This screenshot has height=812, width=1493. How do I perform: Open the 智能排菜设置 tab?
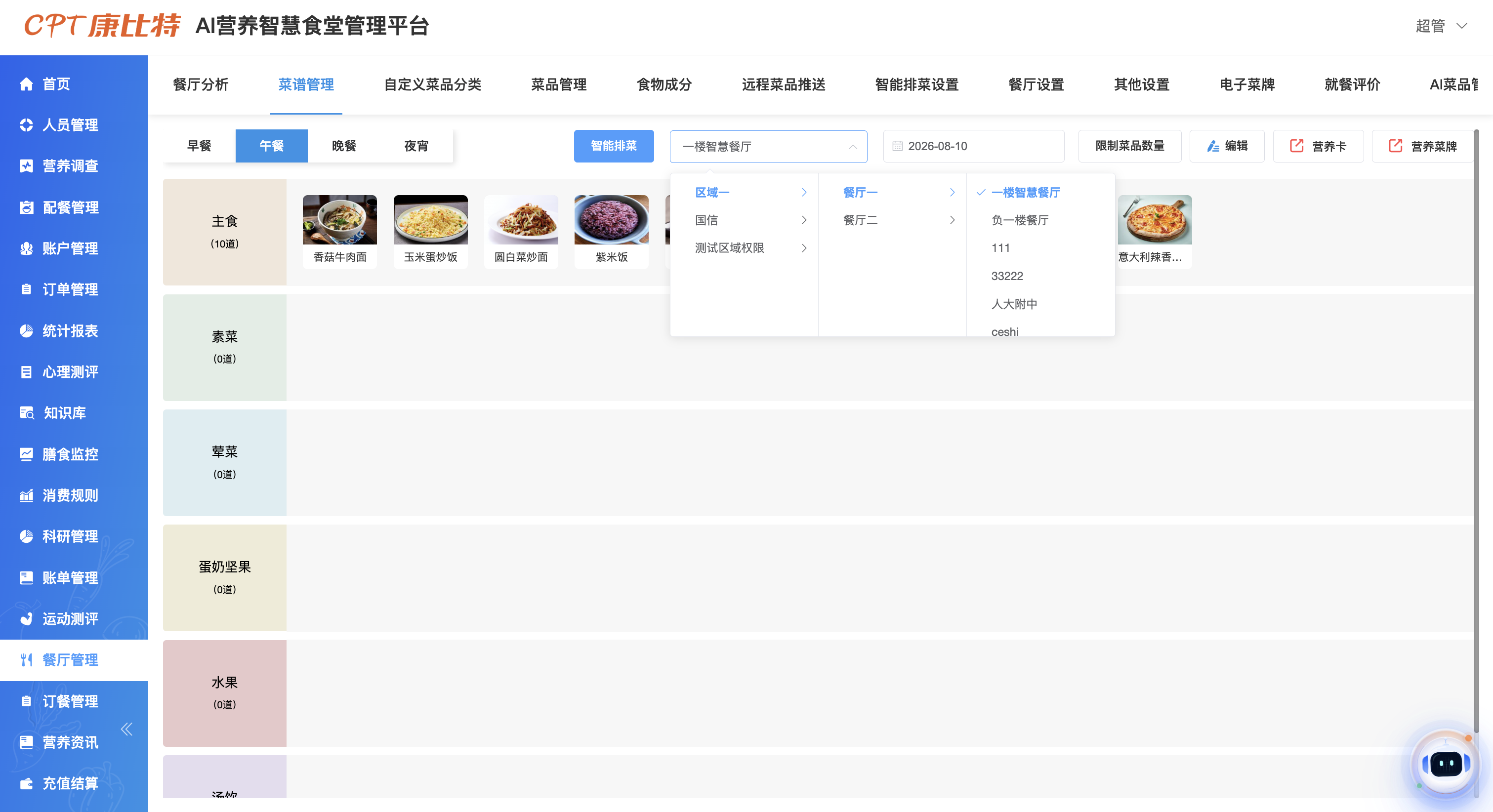tap(917, 85)
